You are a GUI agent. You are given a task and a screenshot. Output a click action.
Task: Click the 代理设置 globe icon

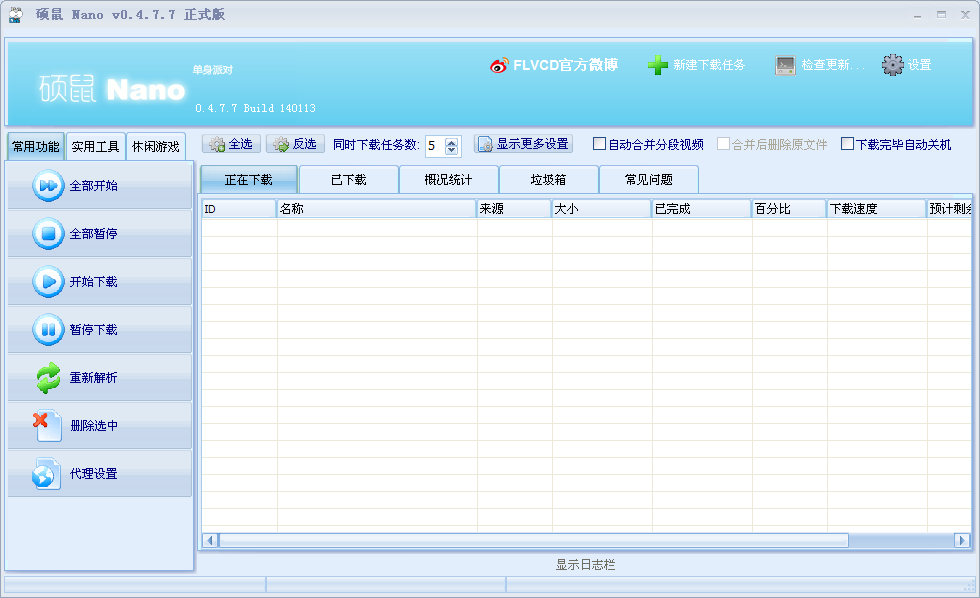tap(47, 474)
